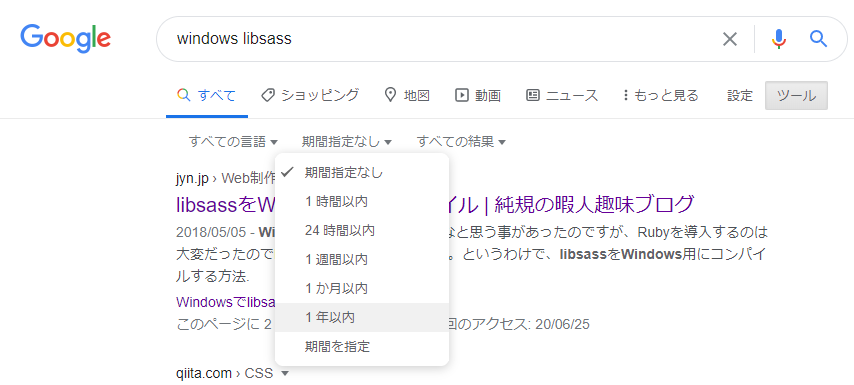The height and width of the screenshot is (385, 854).
Task: Switch to 動画 tab
Action: [478, 96]
